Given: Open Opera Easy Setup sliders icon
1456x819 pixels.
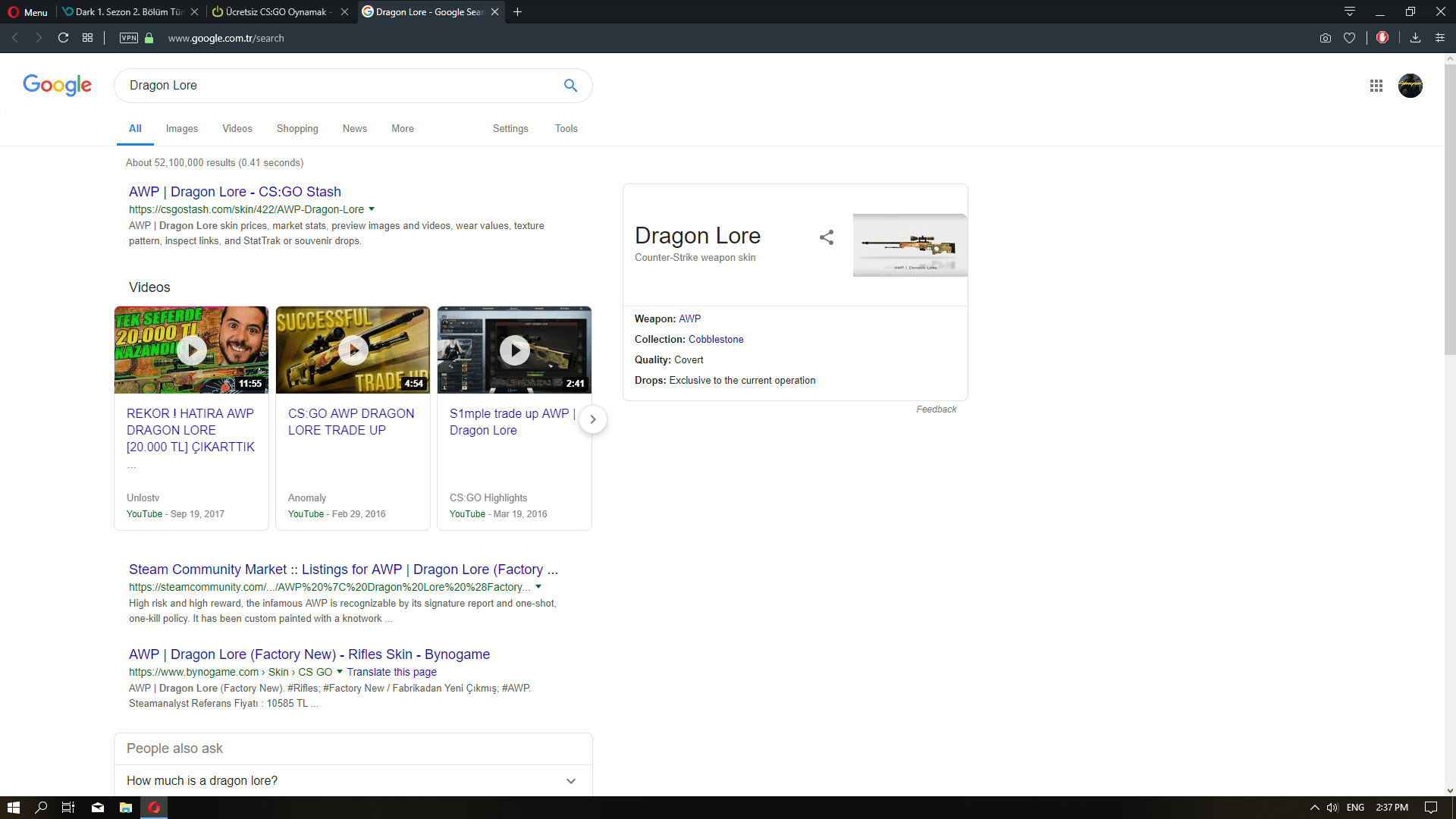Looking at the screenshot, I should point(1439,38).
